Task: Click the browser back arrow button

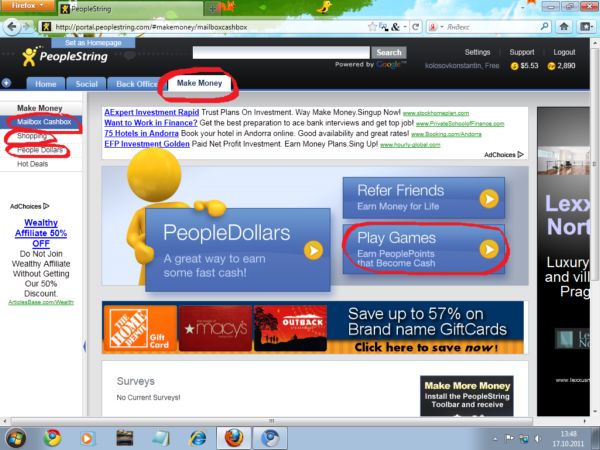Action: coord(12,27)
